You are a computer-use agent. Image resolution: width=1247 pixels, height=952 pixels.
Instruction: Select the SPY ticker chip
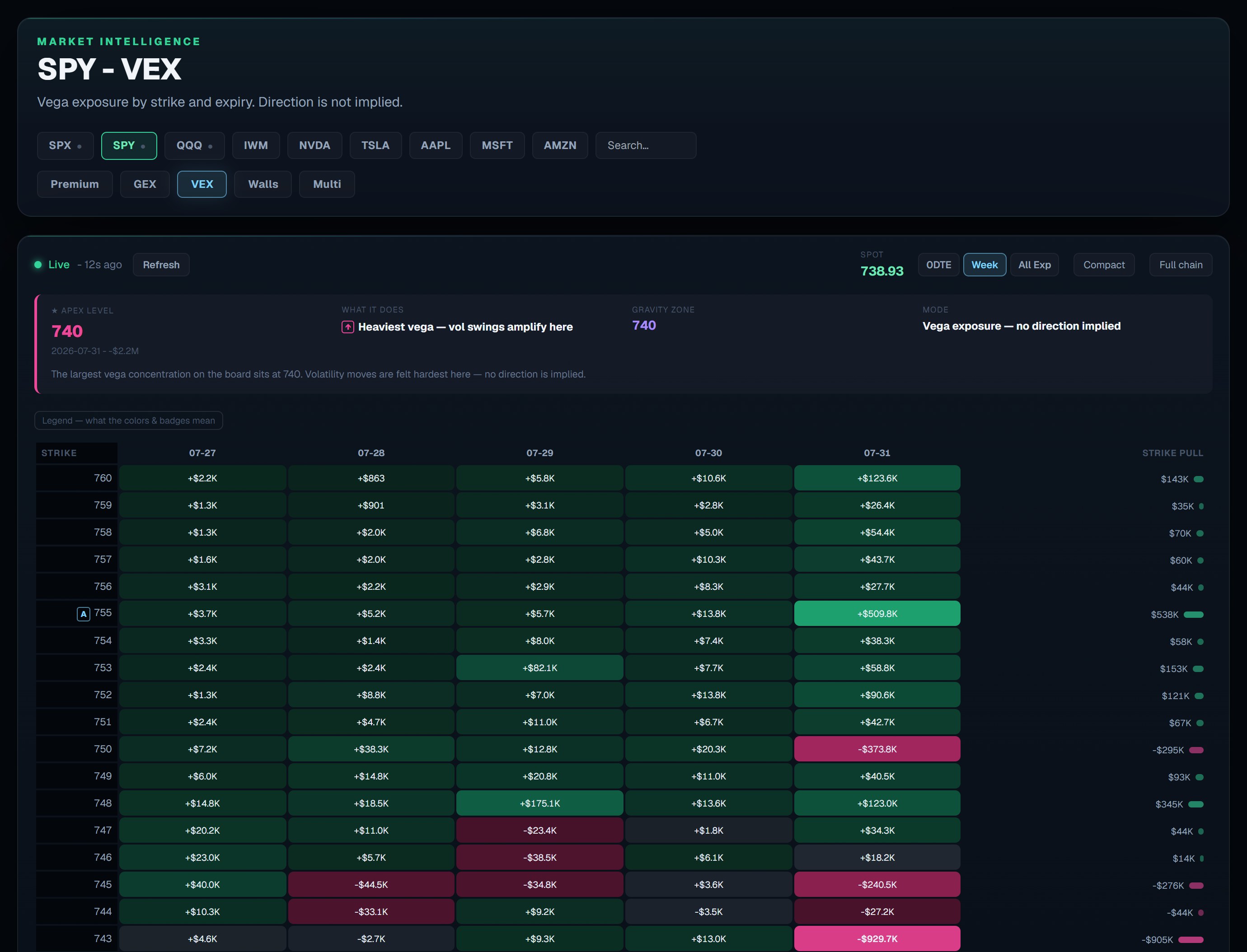(x=129, y=145)
